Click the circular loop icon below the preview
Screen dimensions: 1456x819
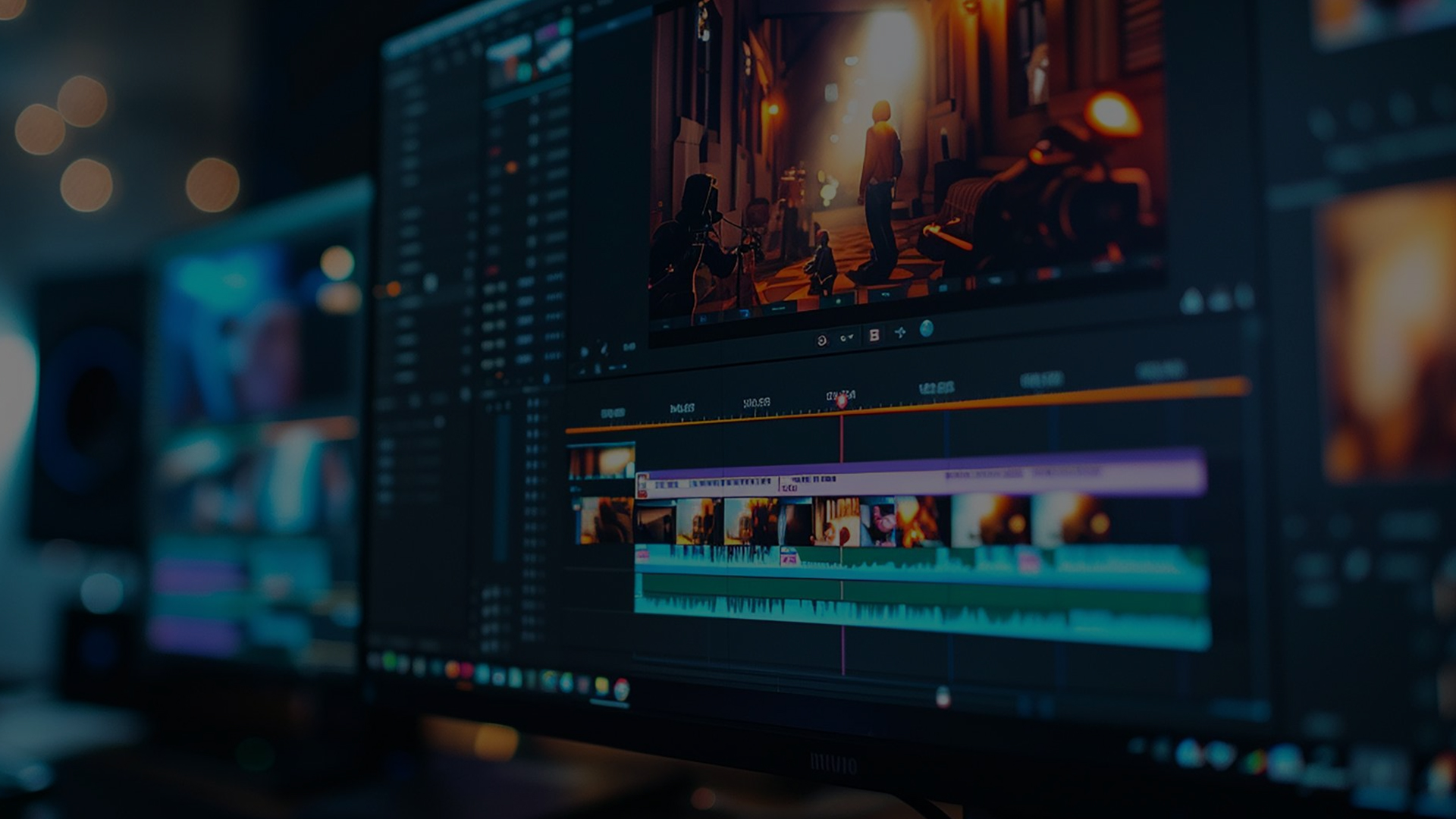821,340
